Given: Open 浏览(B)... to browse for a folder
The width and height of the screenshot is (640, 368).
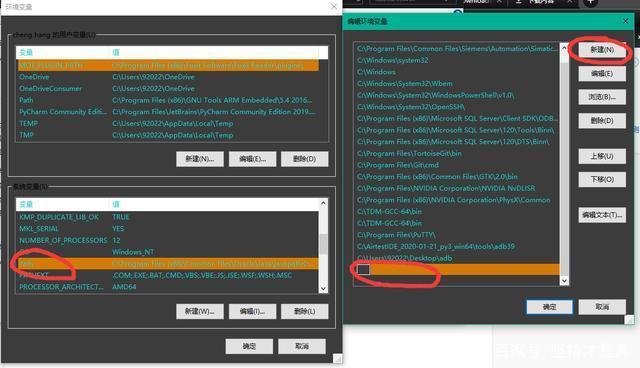Looking at the screenshot, I should (602, 97).
